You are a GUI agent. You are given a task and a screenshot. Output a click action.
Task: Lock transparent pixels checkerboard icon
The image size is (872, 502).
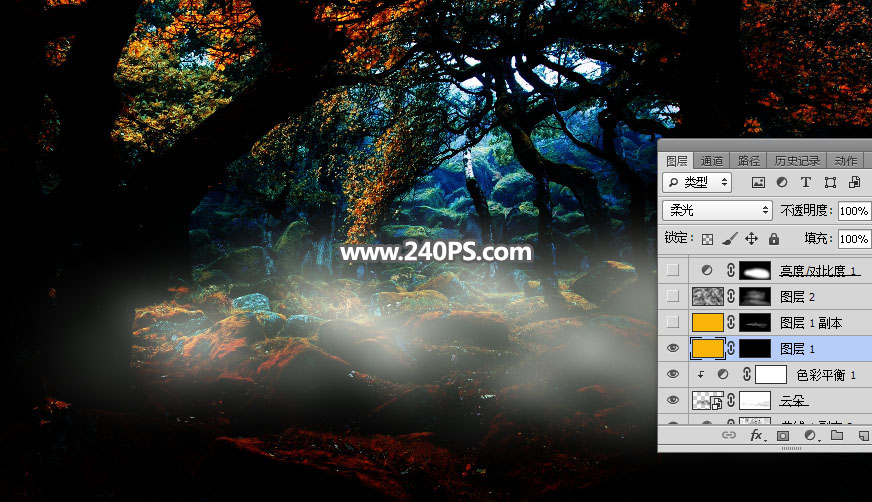[707, 239]
